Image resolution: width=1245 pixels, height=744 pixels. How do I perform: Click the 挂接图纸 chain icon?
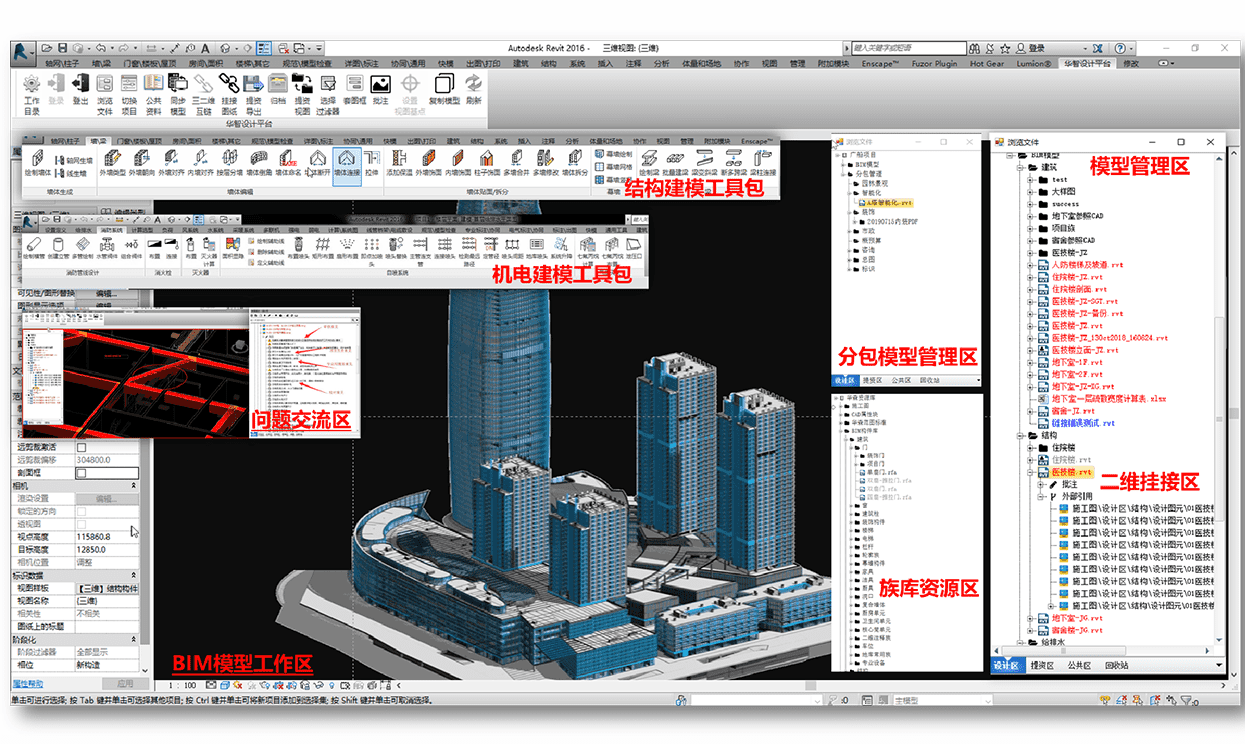pos(229,84)
